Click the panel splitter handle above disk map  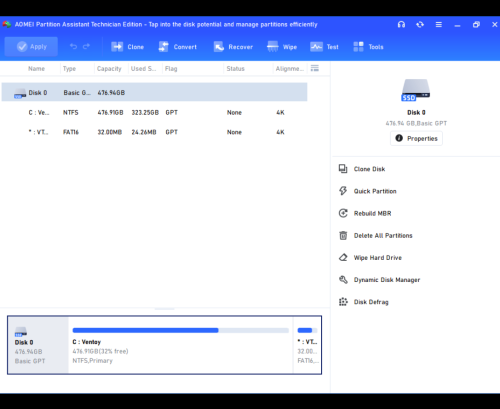tap(165, 309)
